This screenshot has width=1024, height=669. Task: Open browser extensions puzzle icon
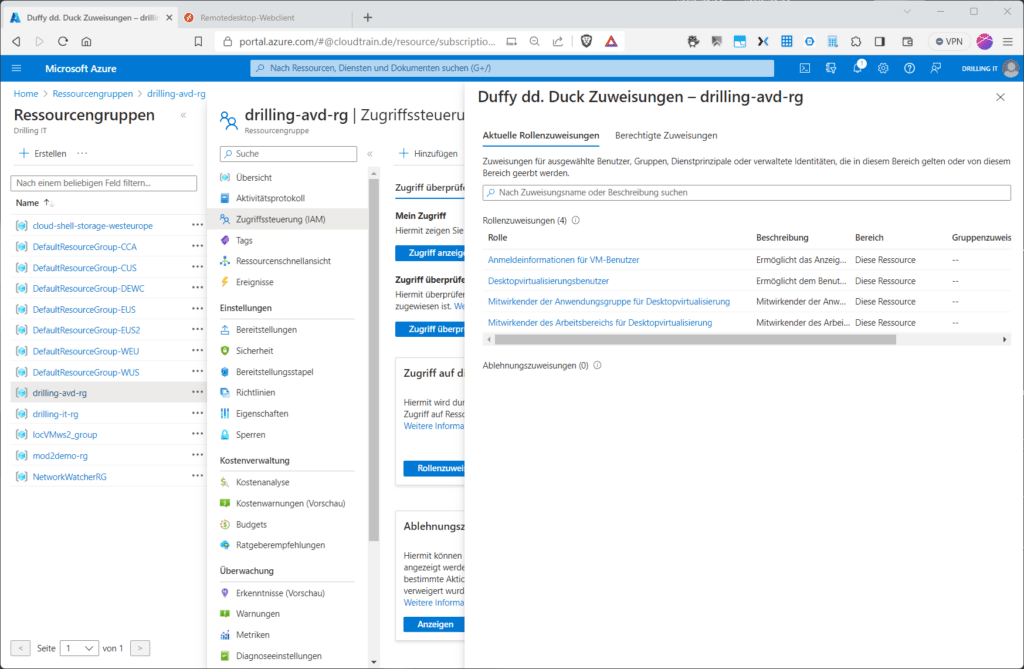(856, 41)
